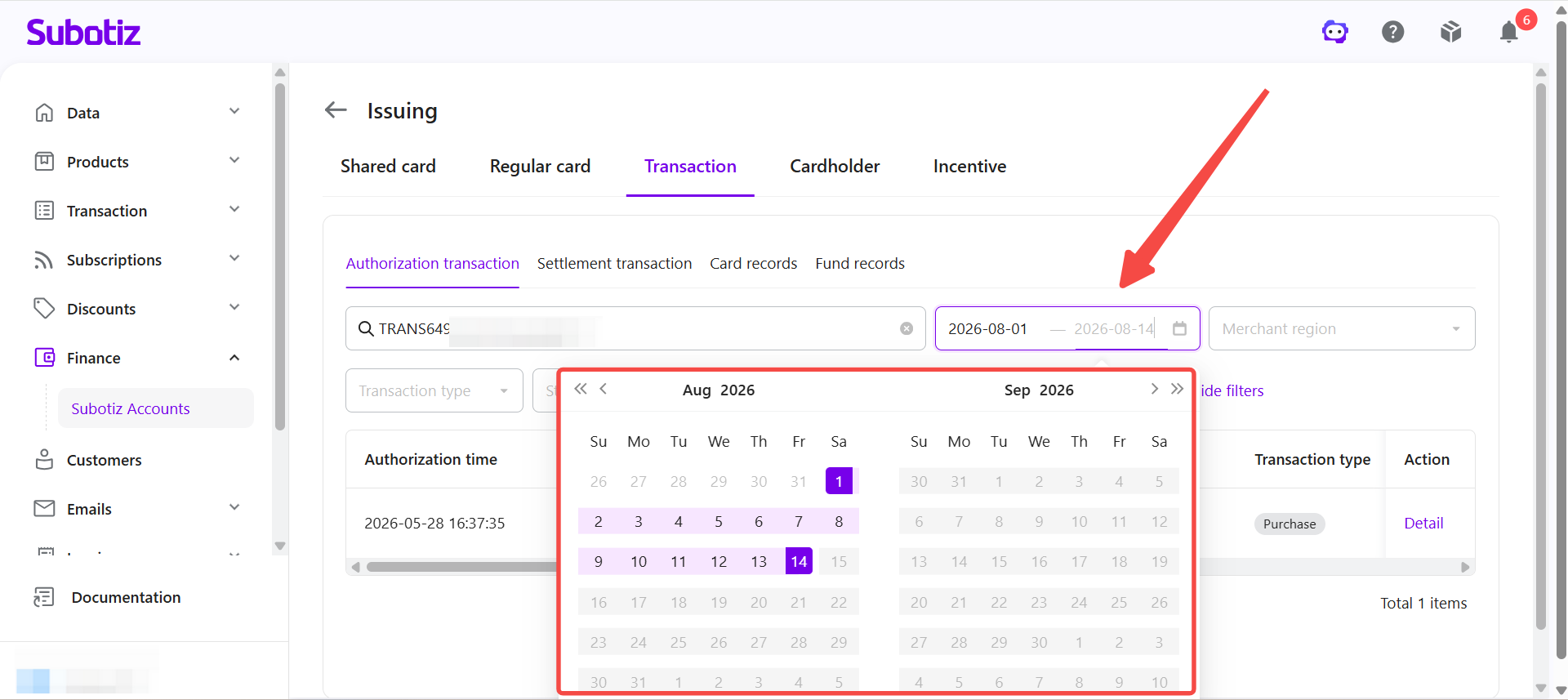Open the Card records sub-tab
The width and height of the screenshot is (1568, 700).
(x=753, y=263)
